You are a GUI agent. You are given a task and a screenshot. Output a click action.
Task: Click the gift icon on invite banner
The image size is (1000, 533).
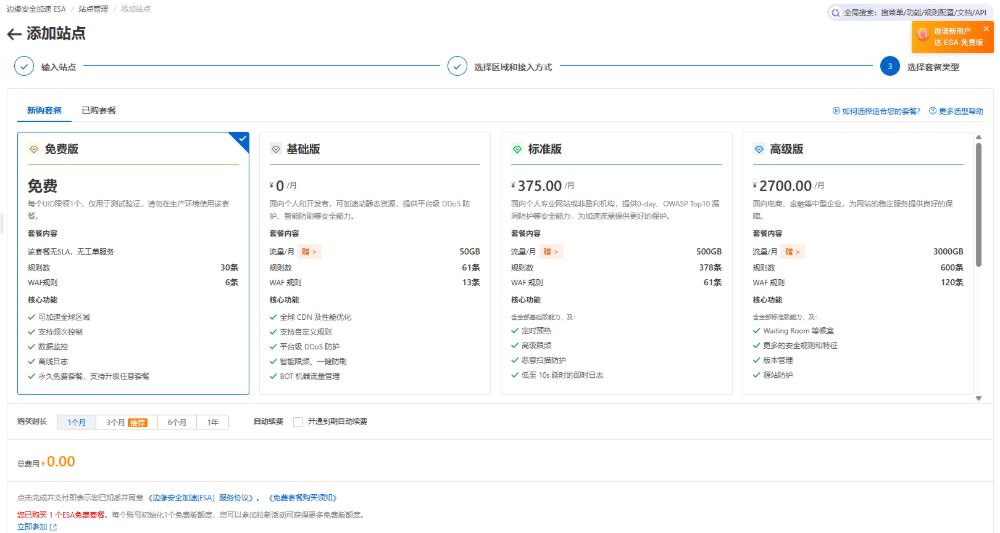click(922, 35)
